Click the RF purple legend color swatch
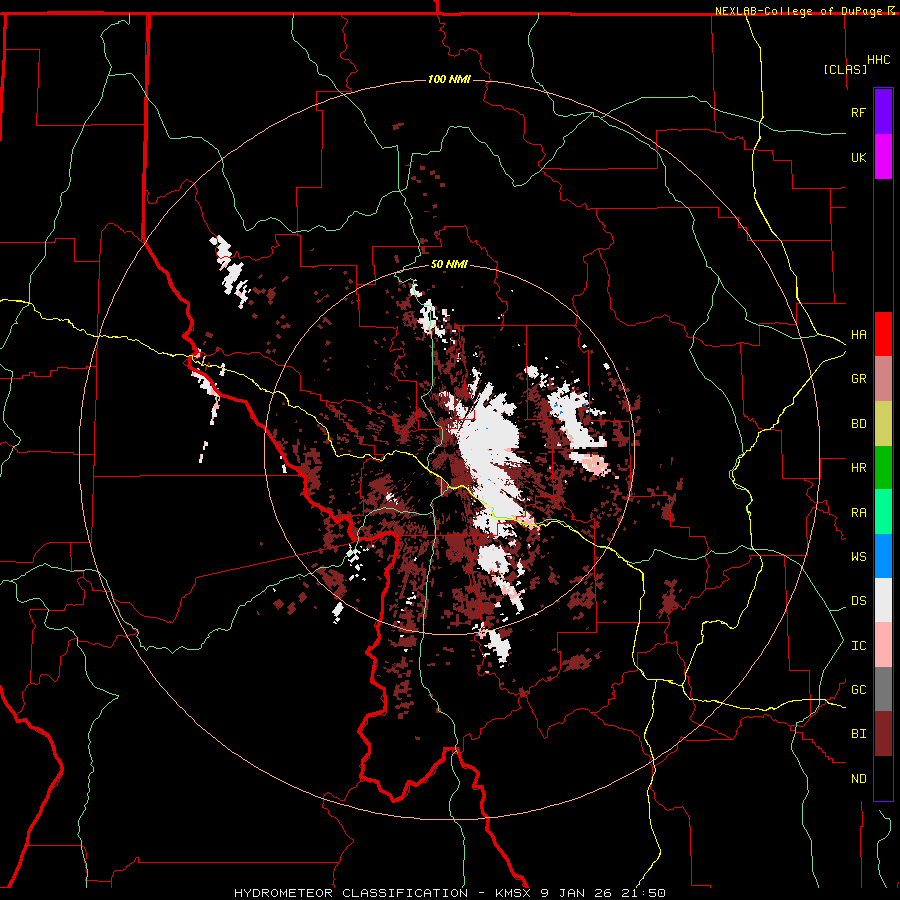Viewport: 900px width, 900px height. point(883,112)
